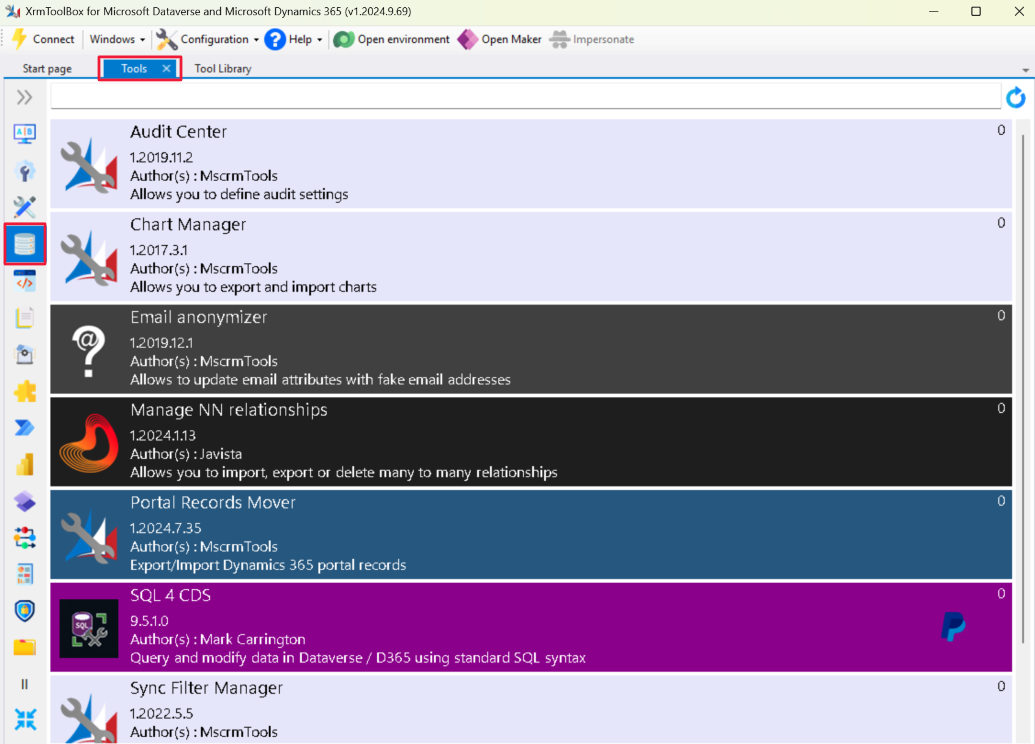Select the yellow folder category icon

(24, 648)
